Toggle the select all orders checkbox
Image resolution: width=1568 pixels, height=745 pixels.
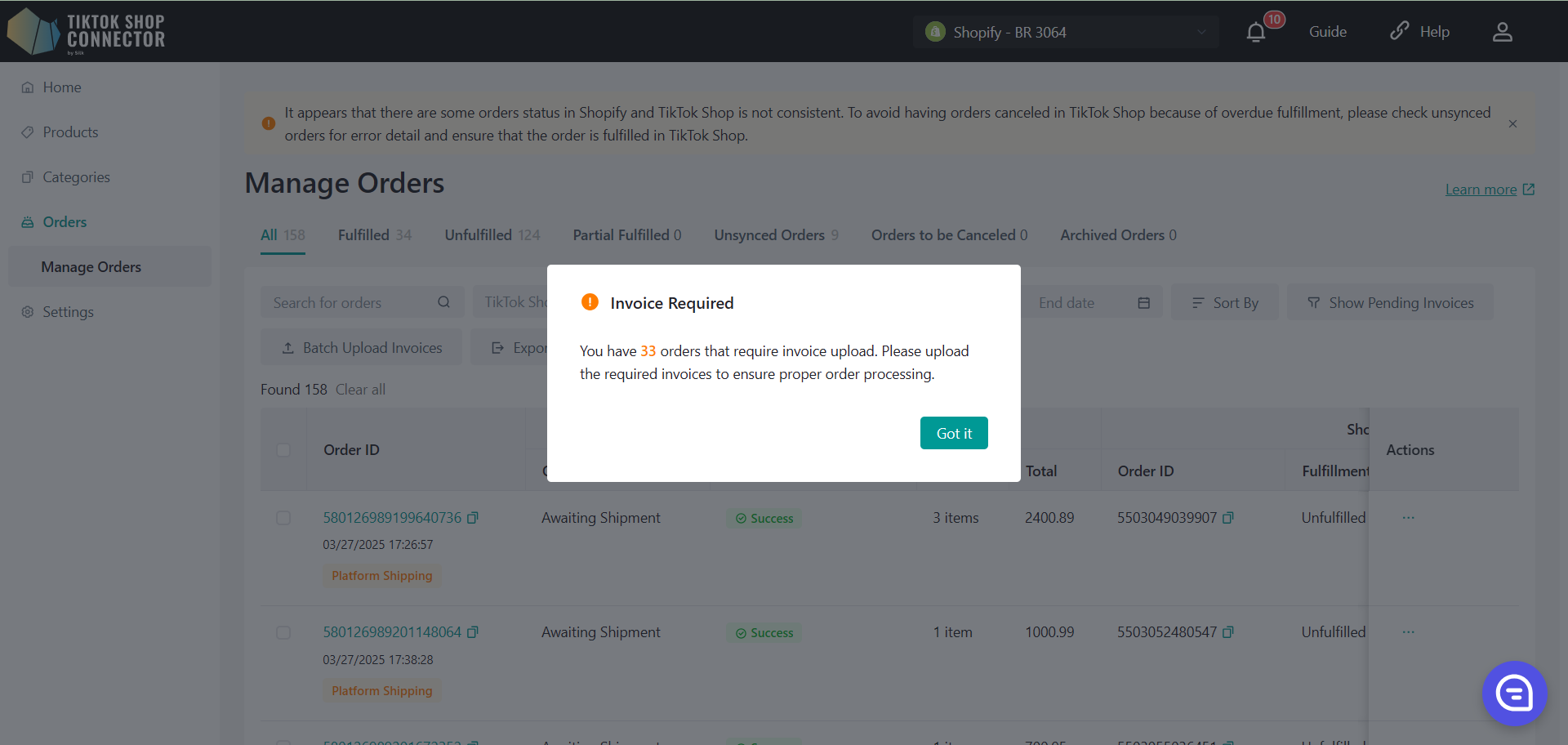tap(283, 450)
